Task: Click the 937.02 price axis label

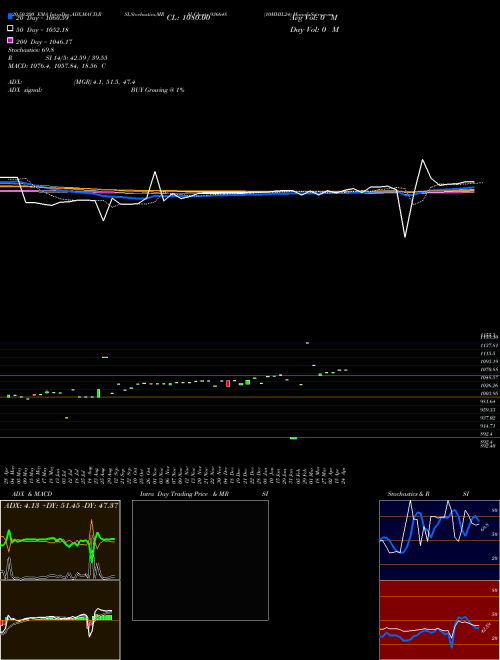Action: coord(489,418)
